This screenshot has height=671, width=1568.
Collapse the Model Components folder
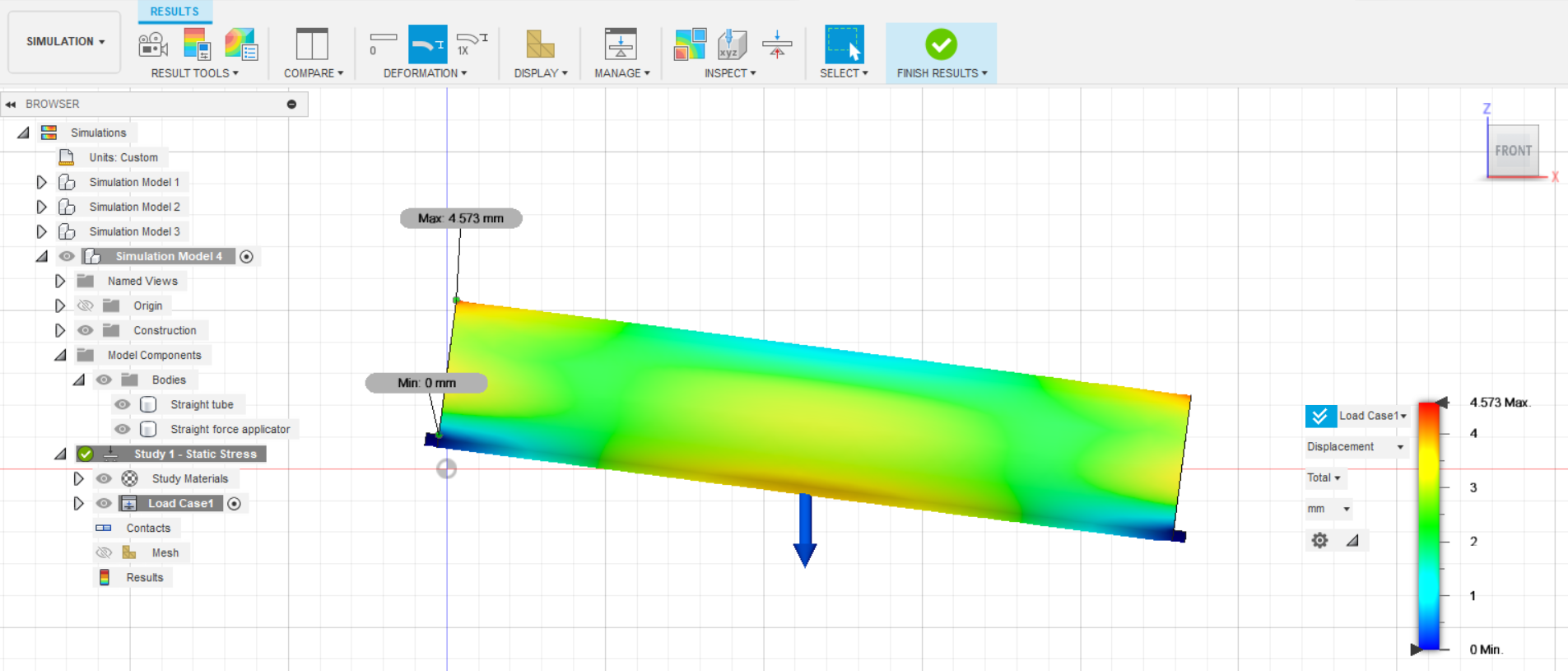click(x=60, y=355)
